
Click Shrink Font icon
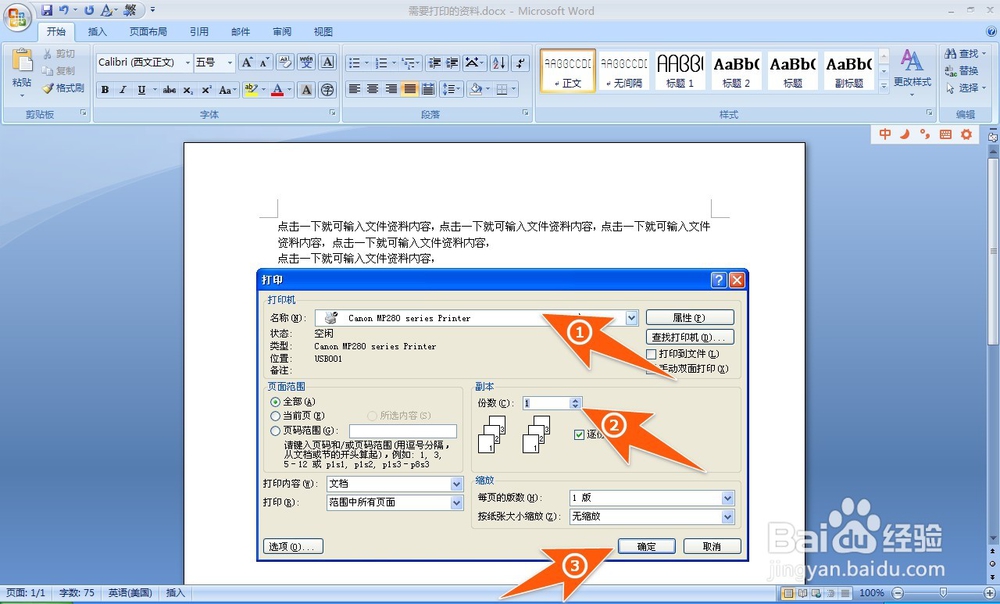click(265, 62)
